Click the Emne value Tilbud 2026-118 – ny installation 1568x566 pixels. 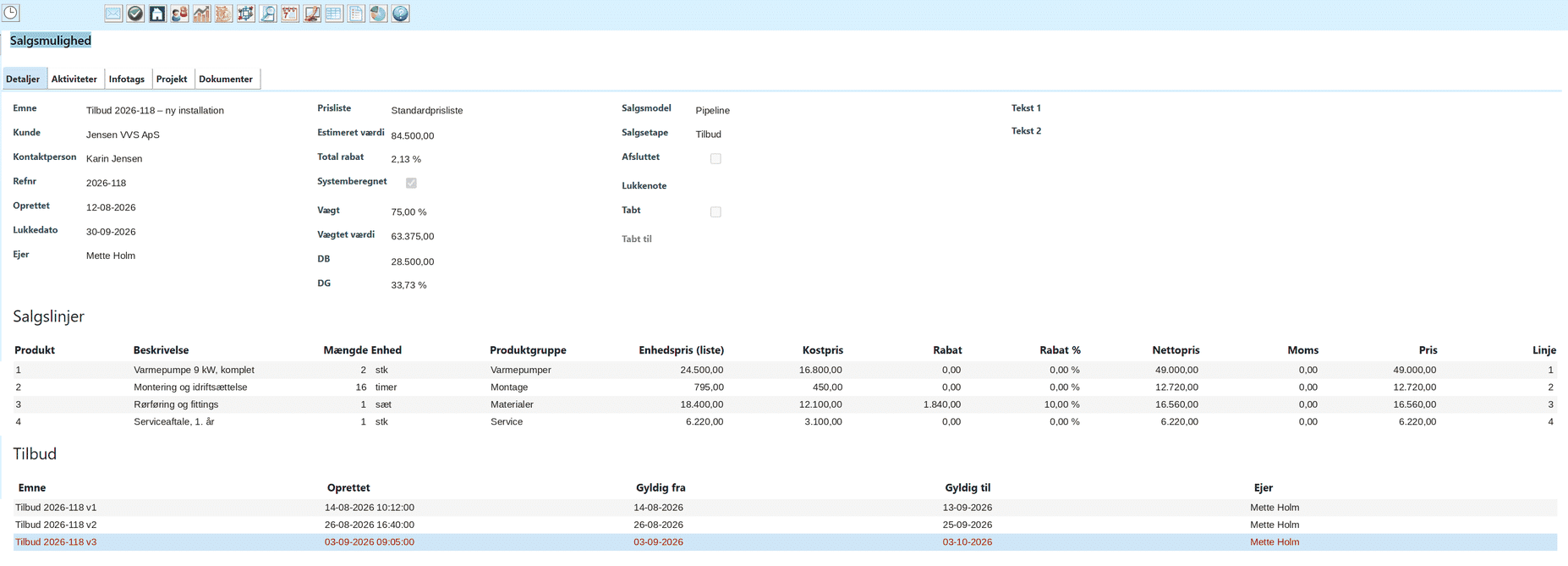155,110
